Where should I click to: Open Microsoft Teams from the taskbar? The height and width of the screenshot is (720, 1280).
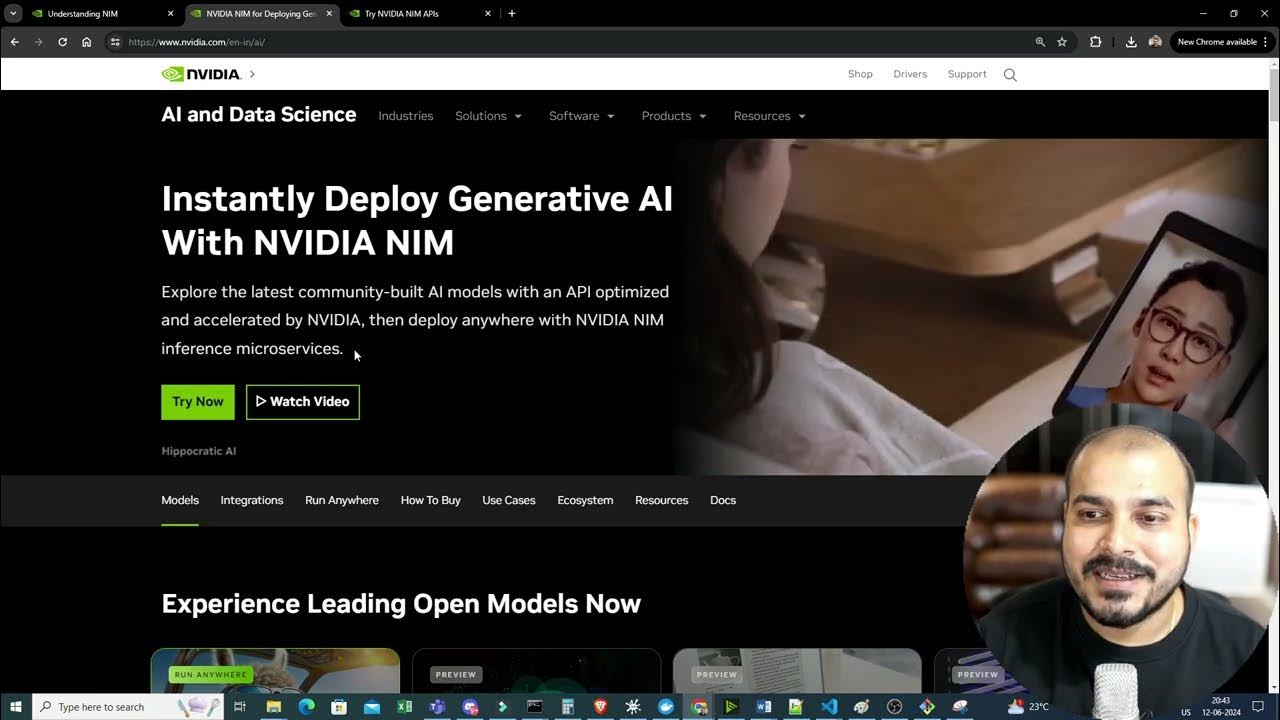[x=437, y=707]
